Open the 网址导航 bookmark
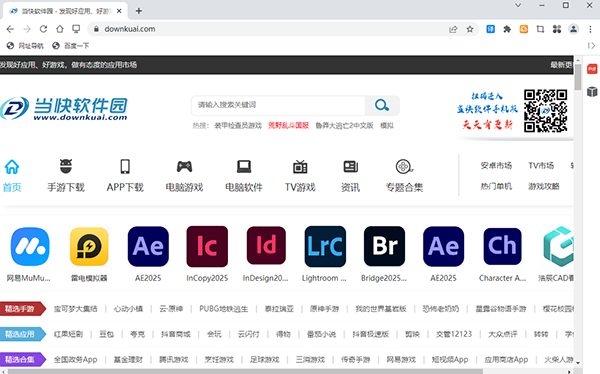The width and height of the screenshot is (600, 374). coord(25,46)
